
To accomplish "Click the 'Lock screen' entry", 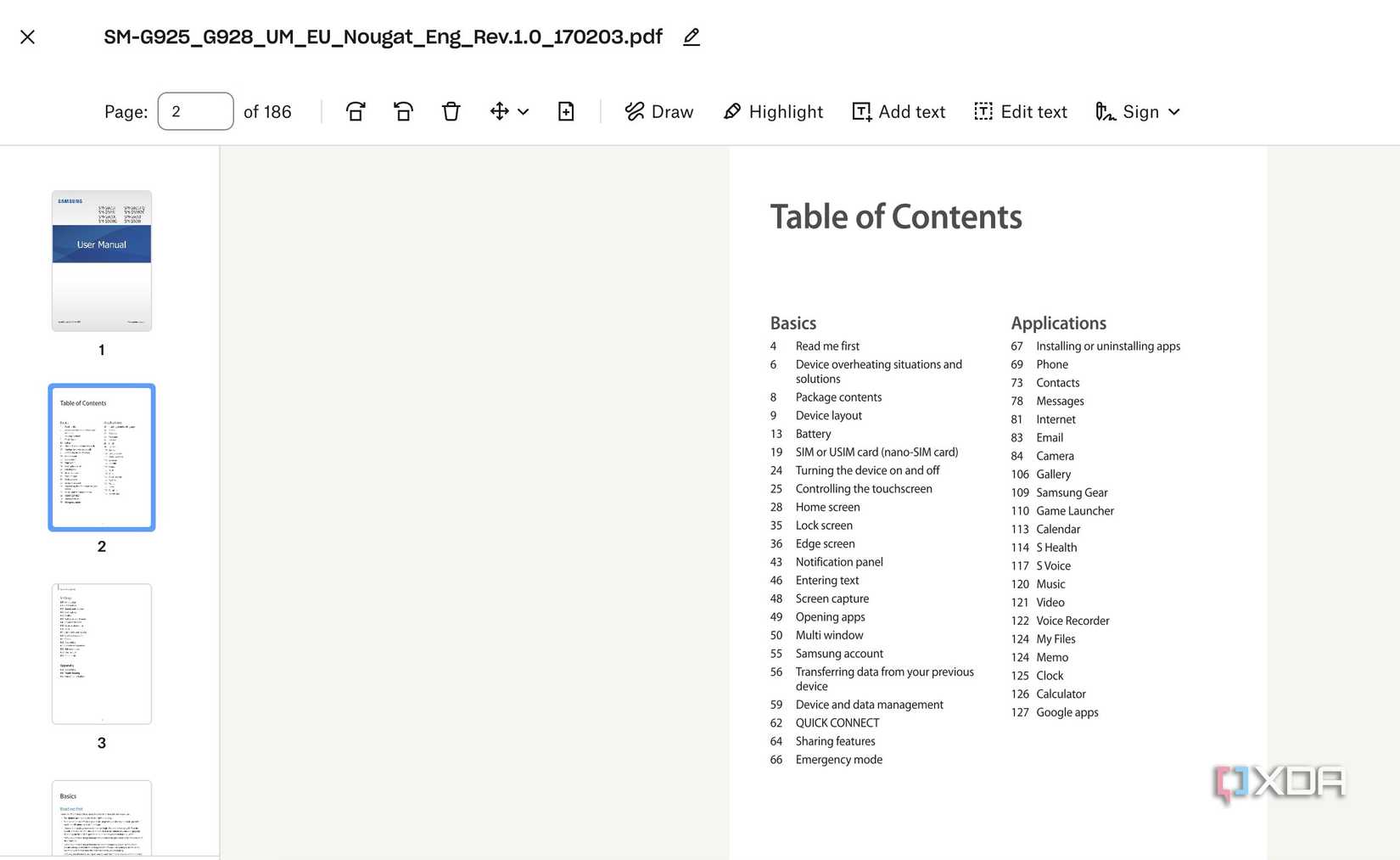I will [x=824, y=526].
